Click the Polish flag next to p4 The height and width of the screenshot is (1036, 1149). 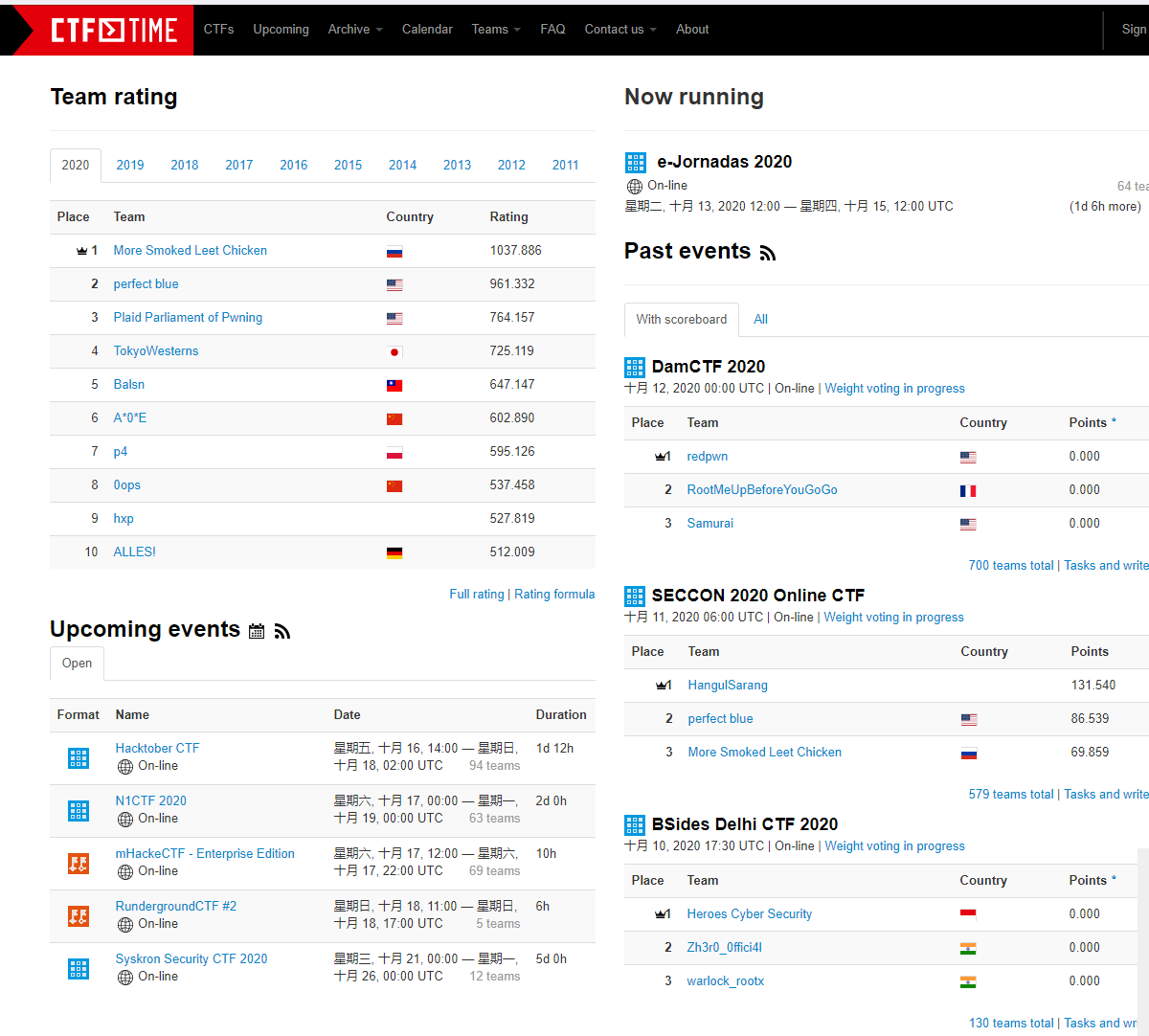click(x=394, y=453)
